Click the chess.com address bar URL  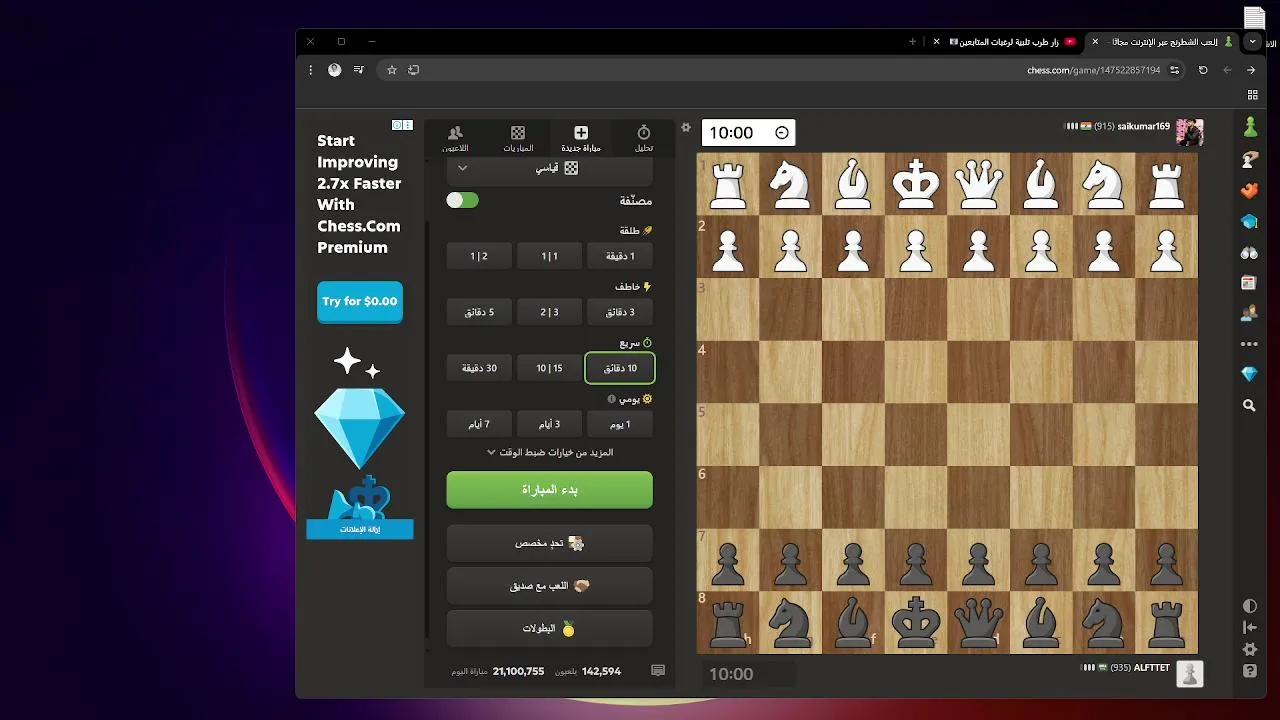(1093, 70)
